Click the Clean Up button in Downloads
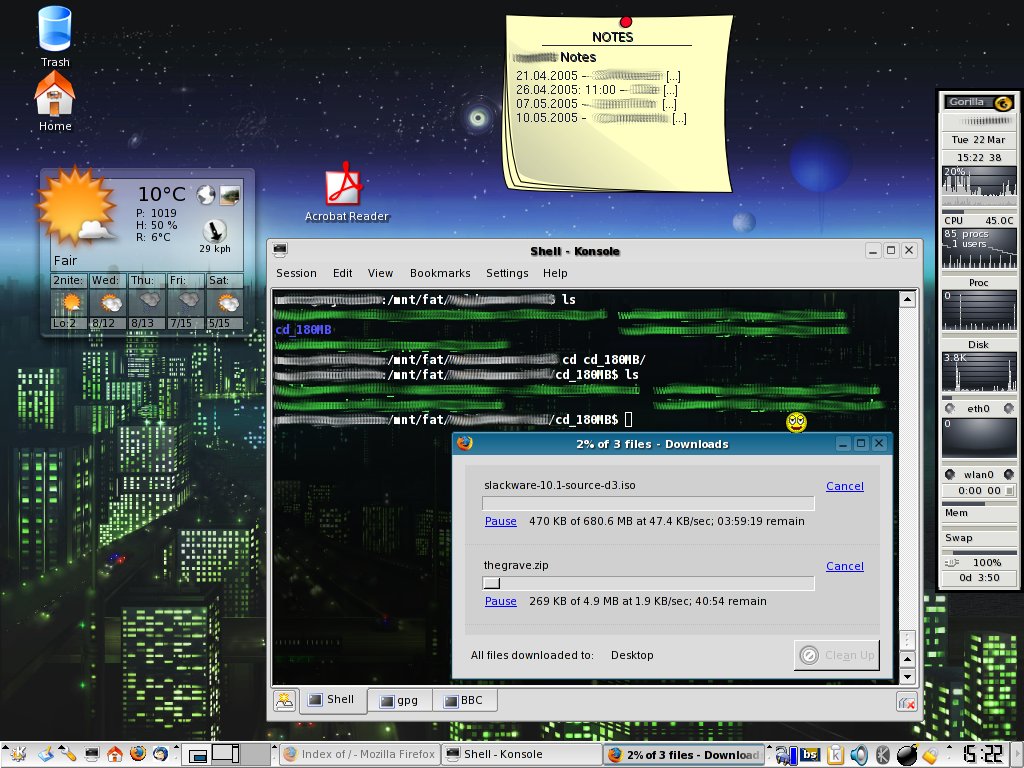Screen dimensions: 1024x768 (x=837, y=655)
